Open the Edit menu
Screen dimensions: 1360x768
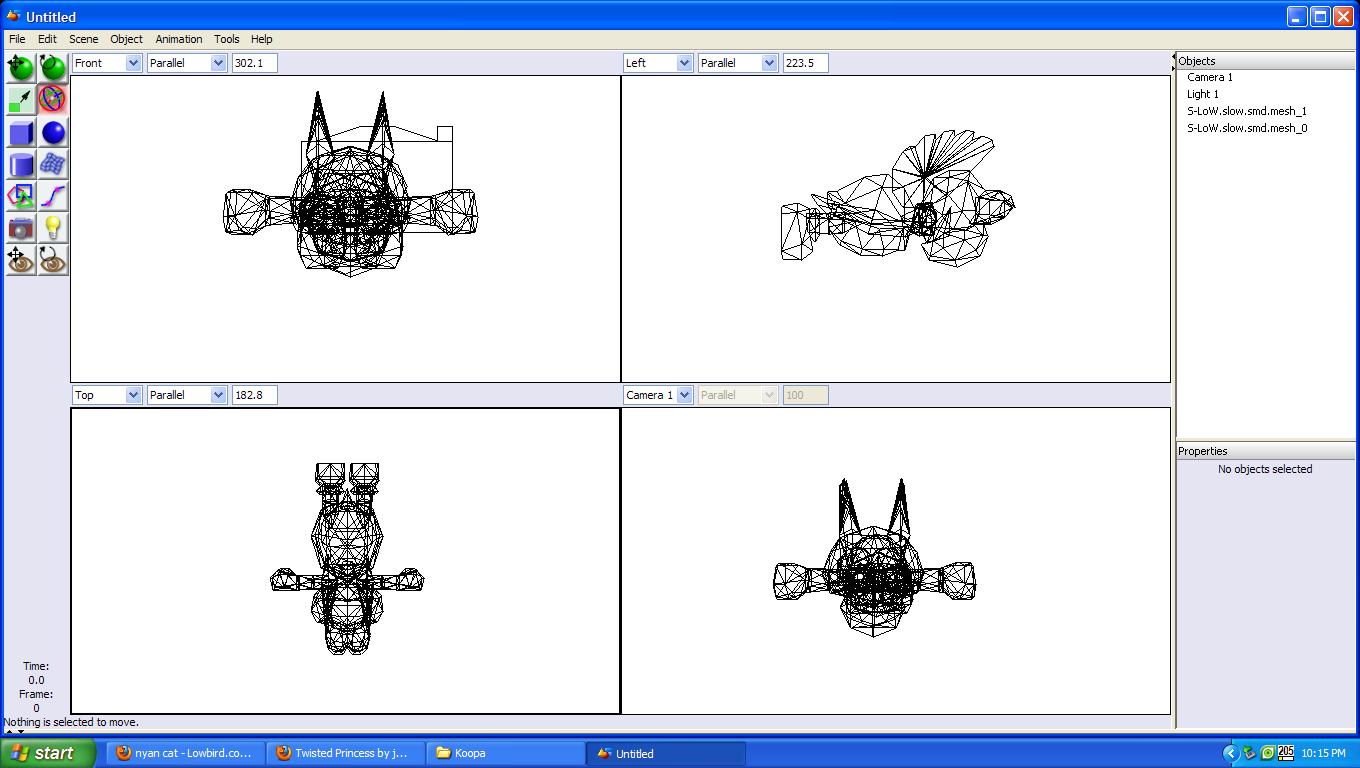click(47, 39)
